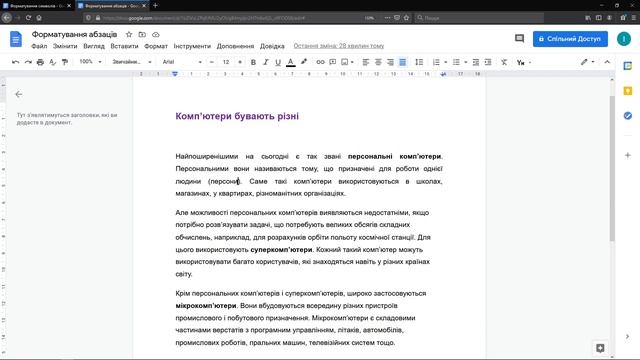Choose the text color
This screenshot has height=360, width=640.
click(291, 62)
